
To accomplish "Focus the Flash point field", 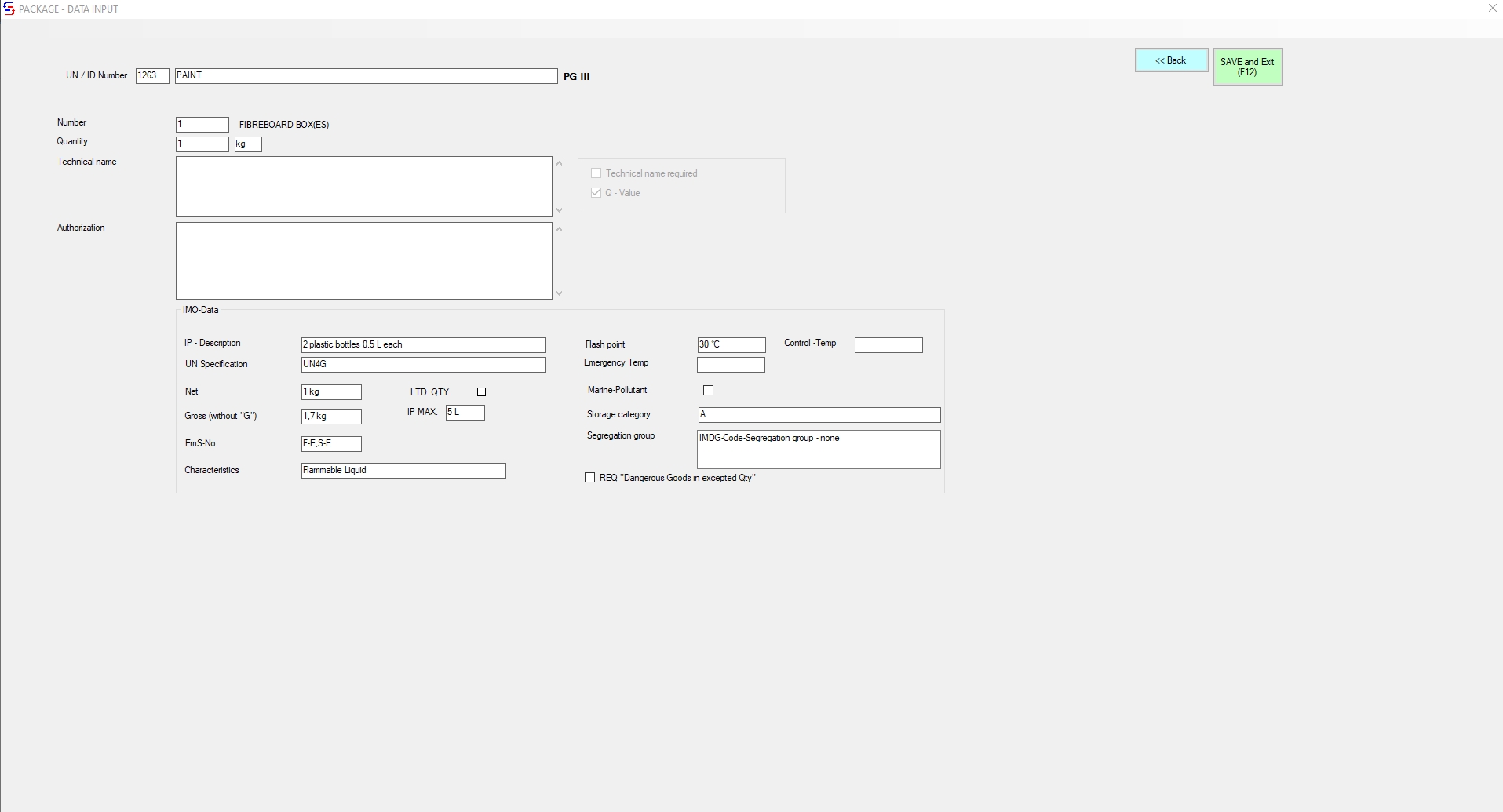I will (x=731, y=345).
